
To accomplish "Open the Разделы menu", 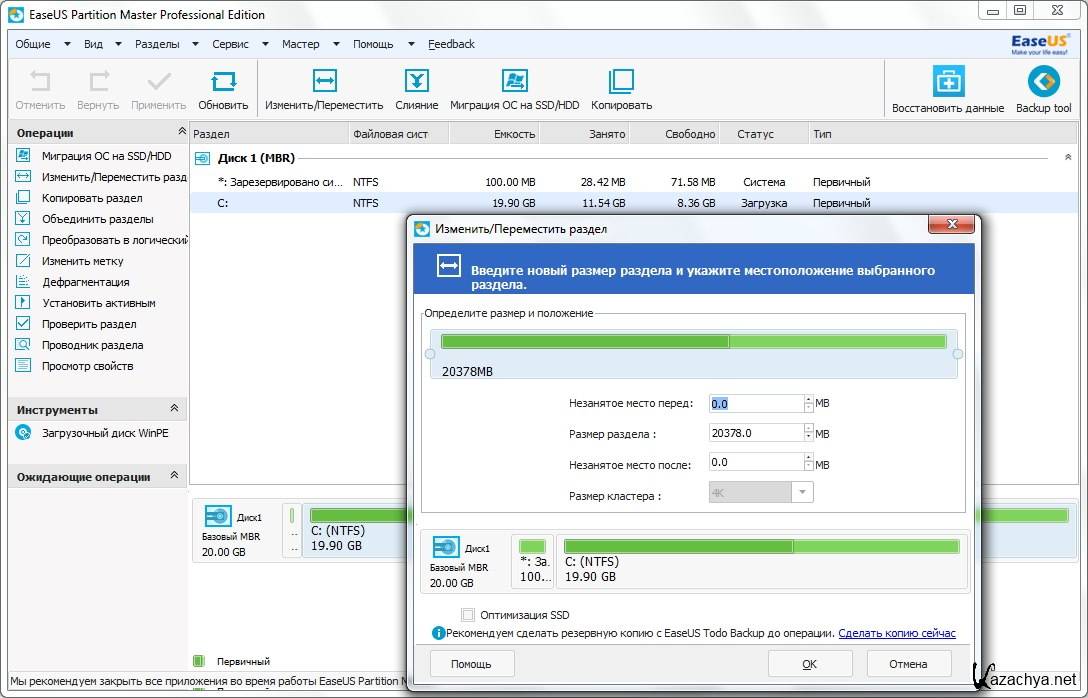I will tap(157, 44).
